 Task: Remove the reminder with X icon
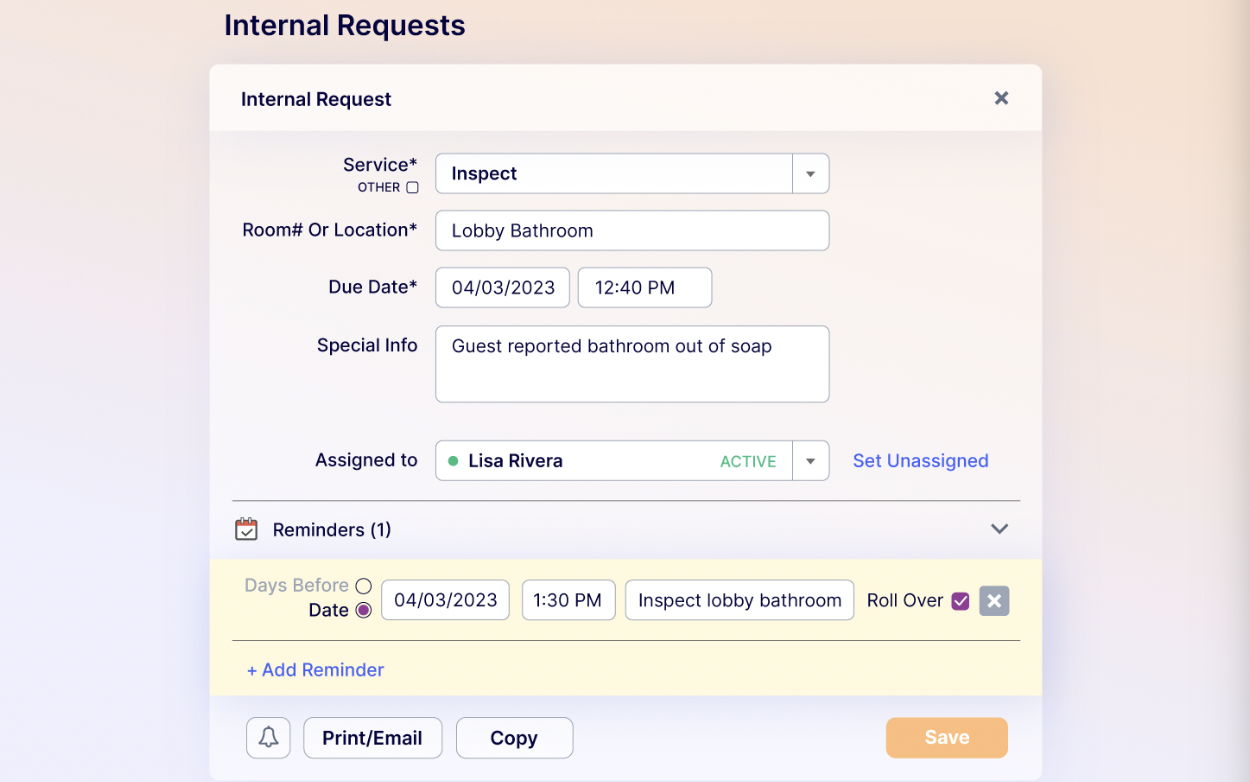(993, 601)
